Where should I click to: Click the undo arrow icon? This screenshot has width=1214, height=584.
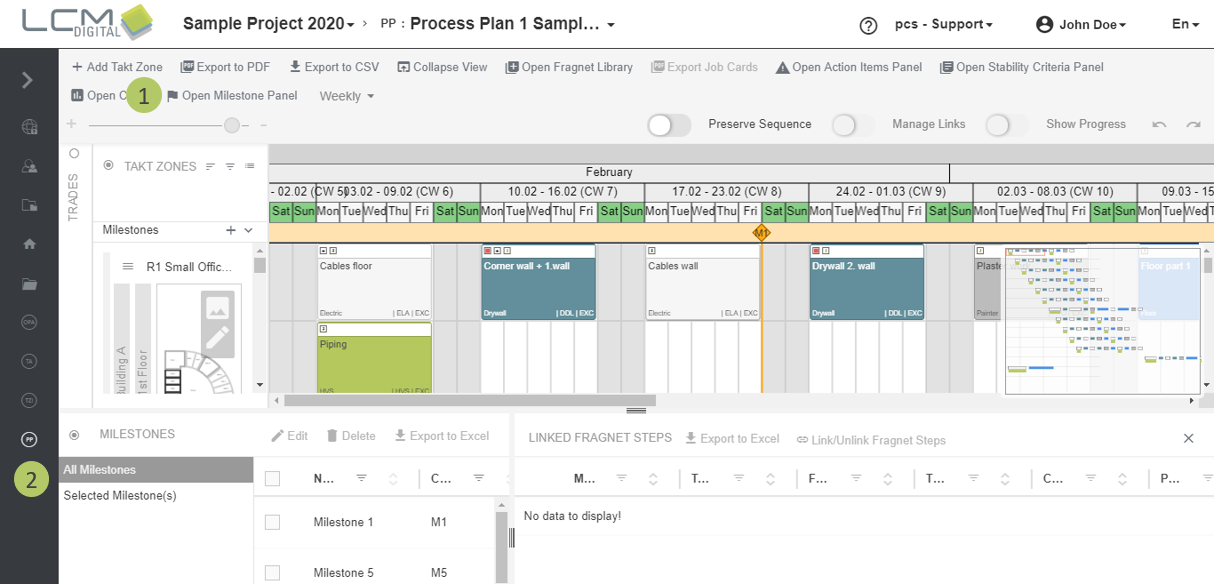[1159, 125]
